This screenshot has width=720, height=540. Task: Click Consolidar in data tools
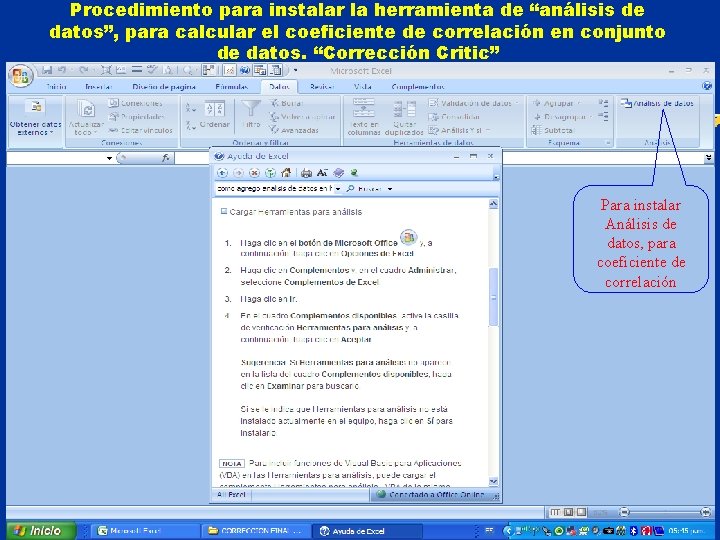point(454,117)
